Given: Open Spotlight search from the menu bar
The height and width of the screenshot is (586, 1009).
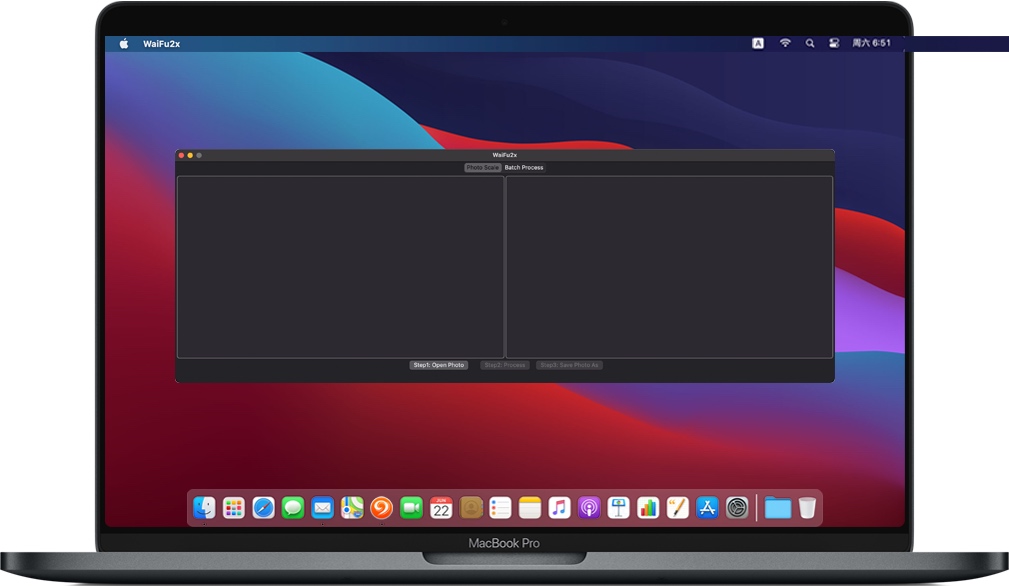Looking at the screenshot, I should pos(809,43).
